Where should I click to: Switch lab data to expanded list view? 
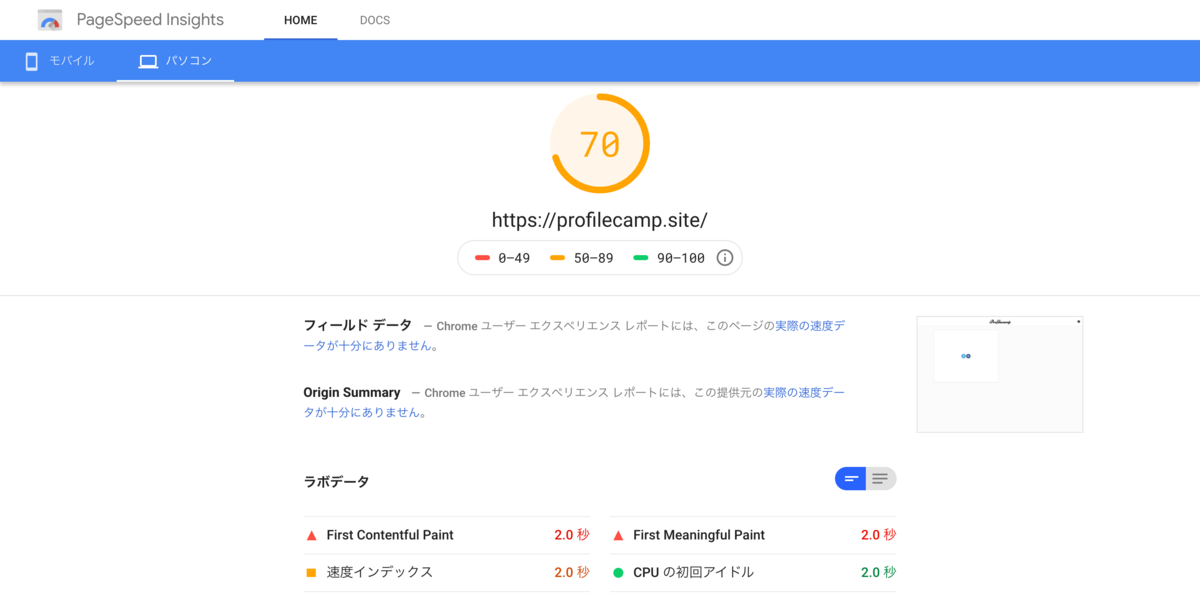[x=881, y=479]
